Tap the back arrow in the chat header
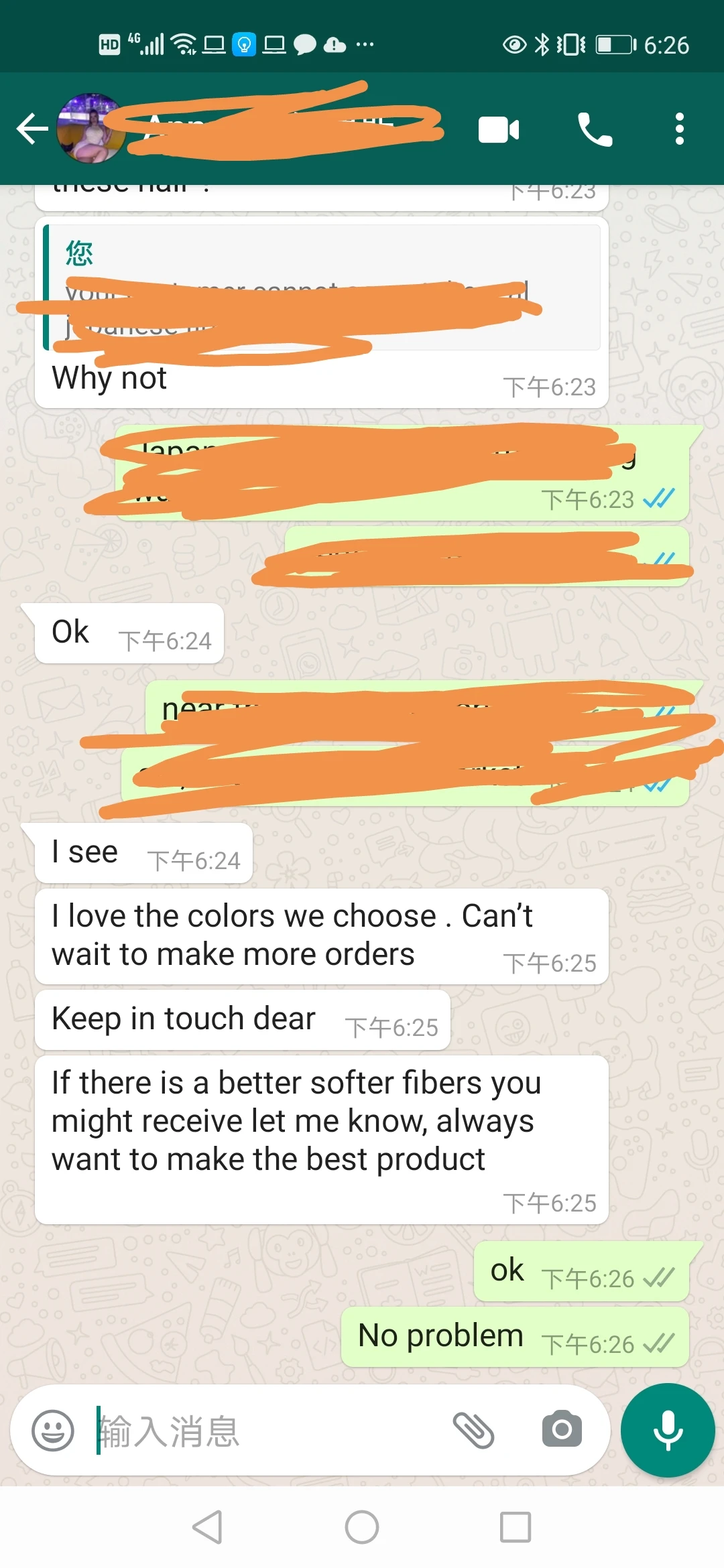This screenshot has width=724, height=1568. (32, 129)
